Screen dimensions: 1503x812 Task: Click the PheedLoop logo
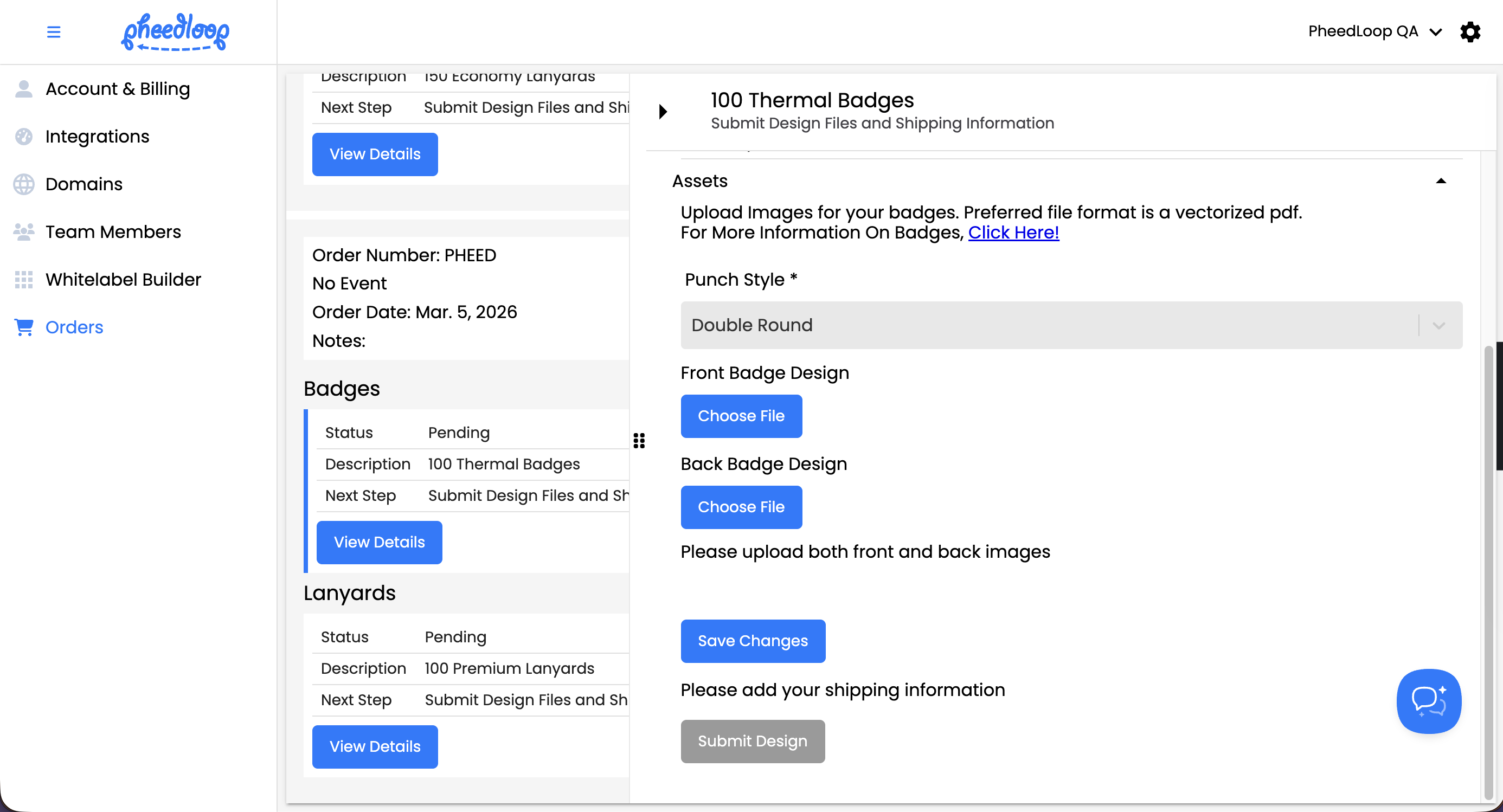[175, 32]
